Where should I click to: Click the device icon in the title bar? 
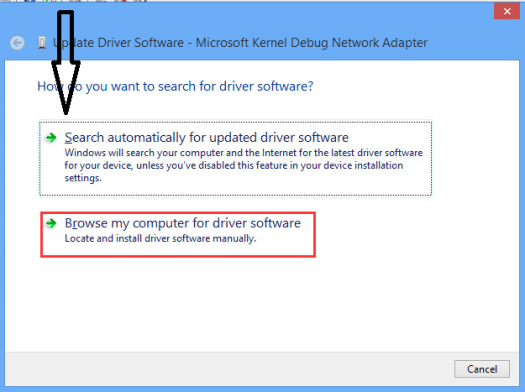coord(42,43)
